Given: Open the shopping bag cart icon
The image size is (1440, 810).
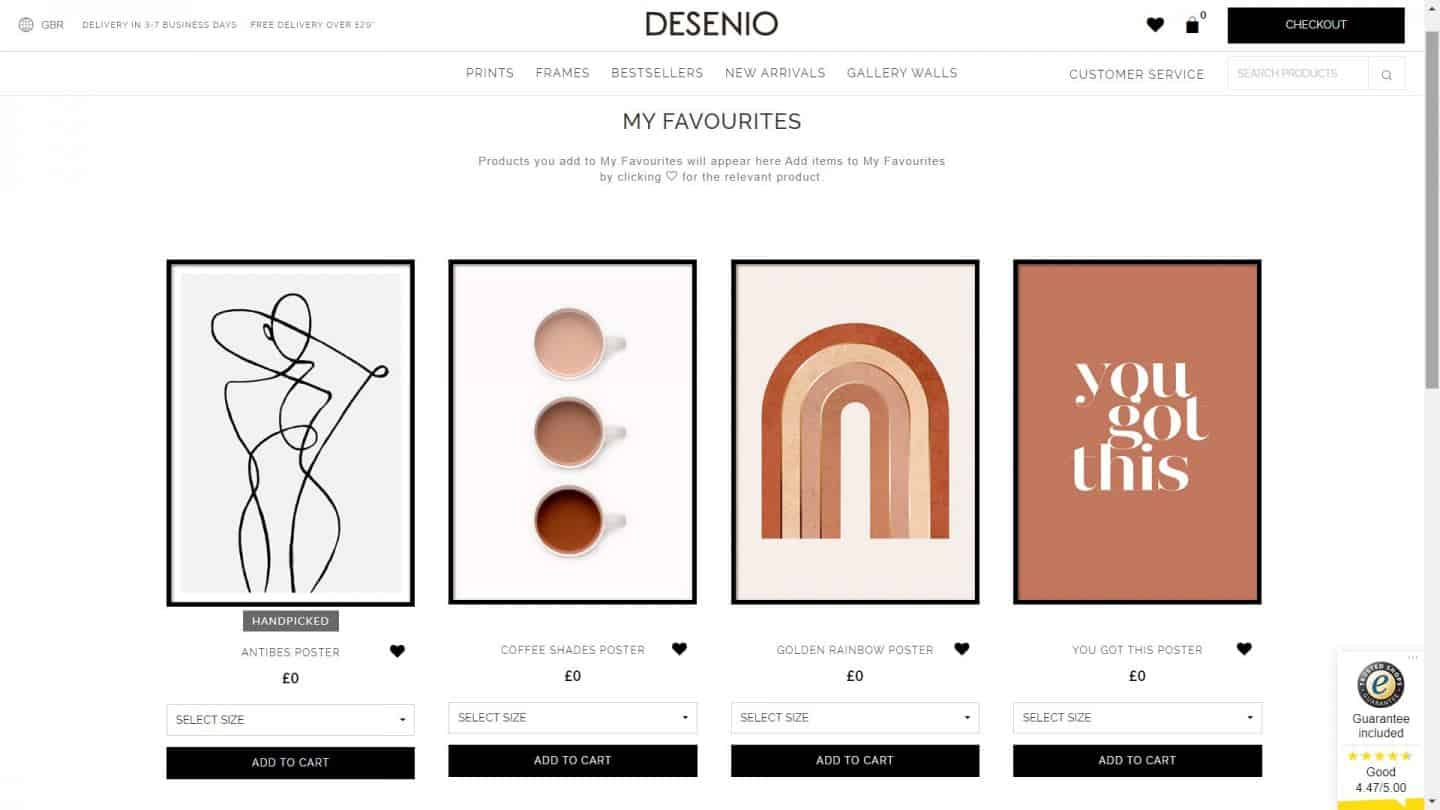Looking at the screenshot, I should click(1192, 25).
